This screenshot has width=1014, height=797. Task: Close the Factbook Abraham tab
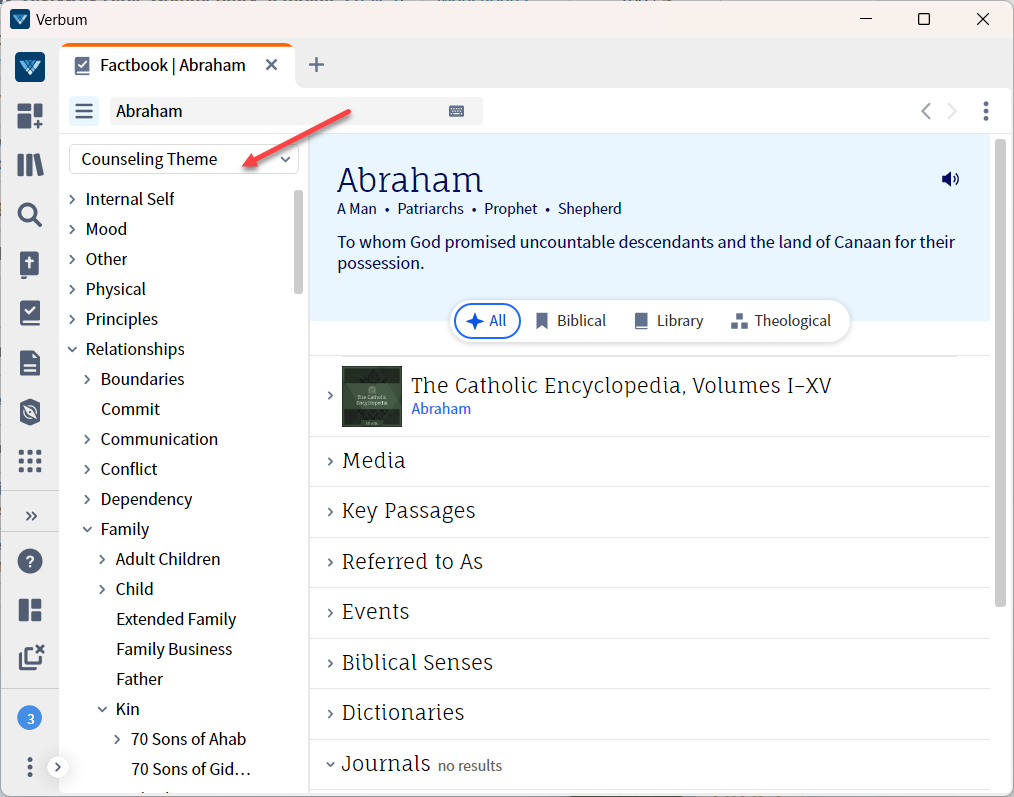click(272, 65)
